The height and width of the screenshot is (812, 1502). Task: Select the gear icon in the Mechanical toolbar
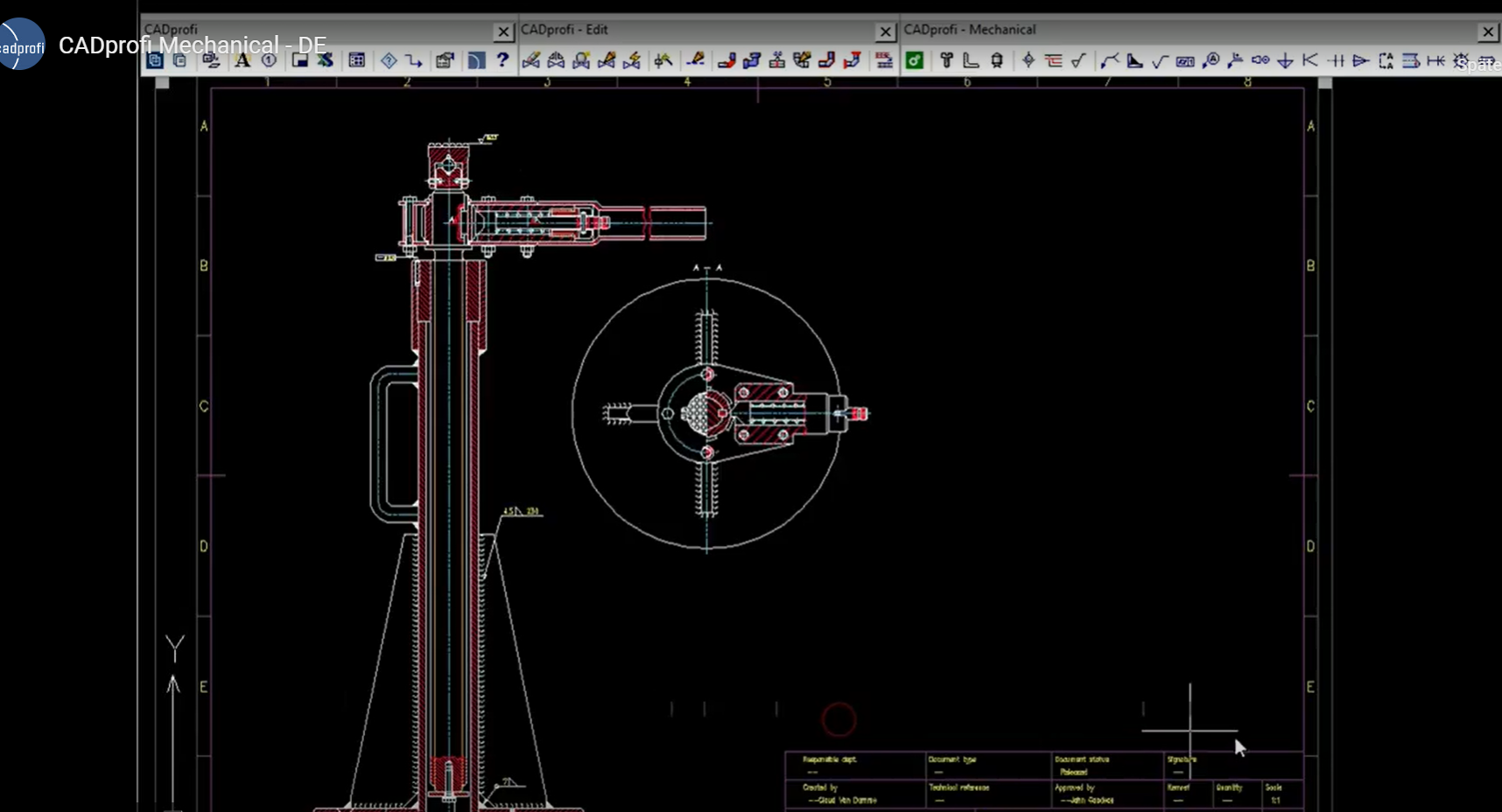pyautogui.click(x=1461, y=60)
